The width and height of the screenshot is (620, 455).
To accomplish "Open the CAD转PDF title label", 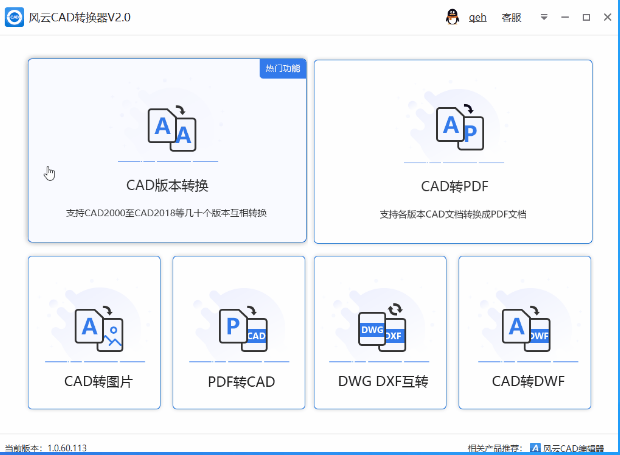I will (x=454, y=186).
